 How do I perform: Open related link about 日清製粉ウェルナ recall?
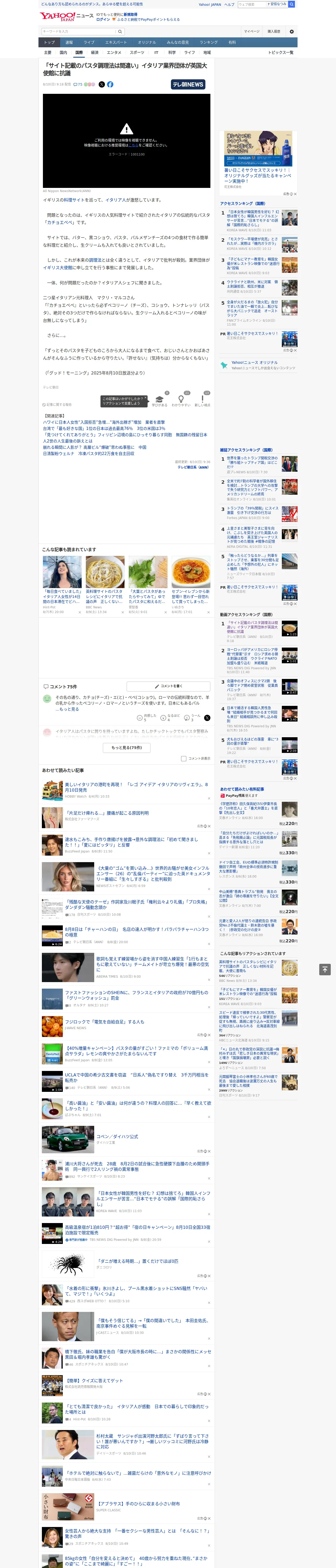click(x=88, y=453)
